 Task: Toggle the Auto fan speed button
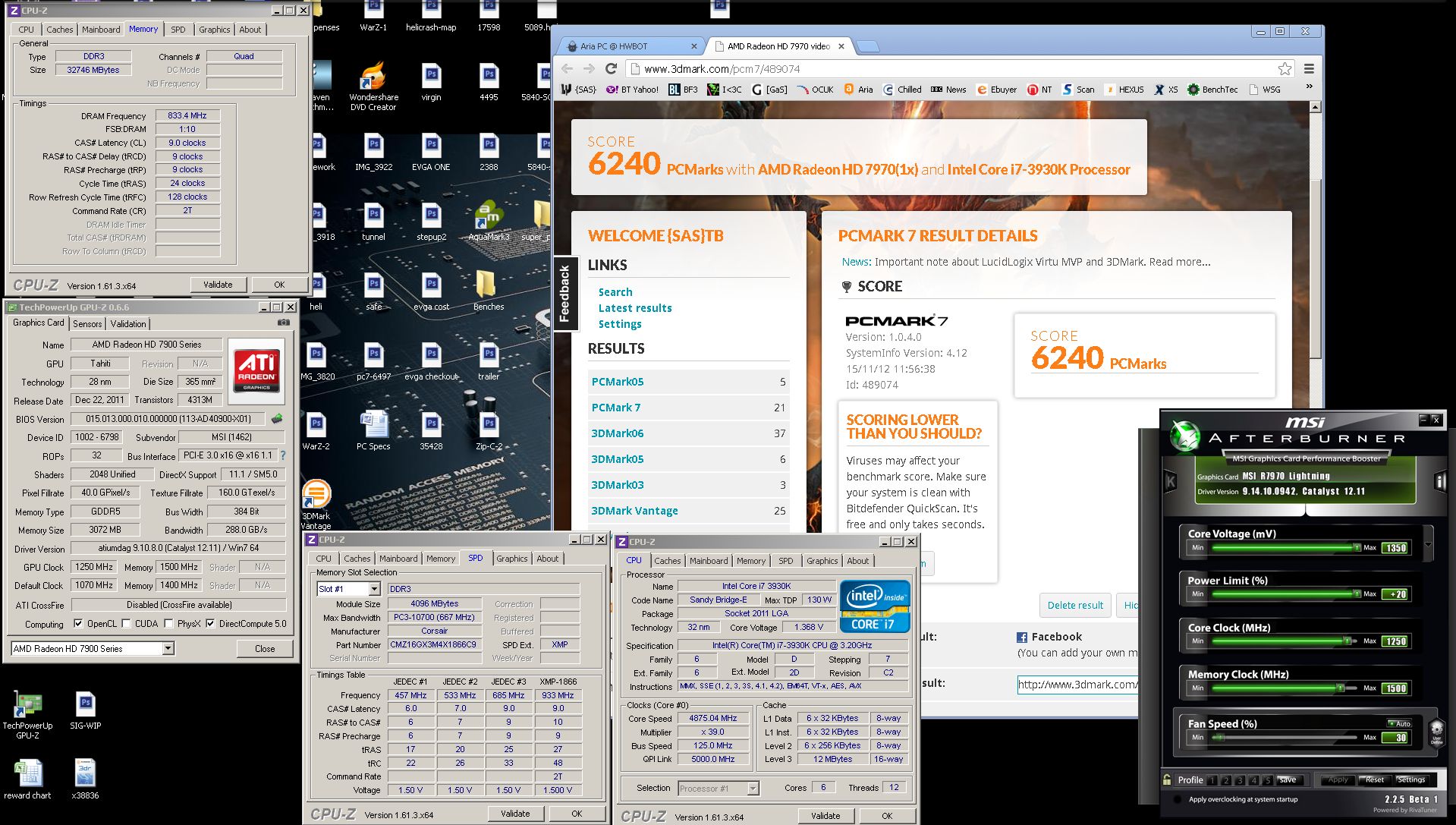coord(1399,723)
